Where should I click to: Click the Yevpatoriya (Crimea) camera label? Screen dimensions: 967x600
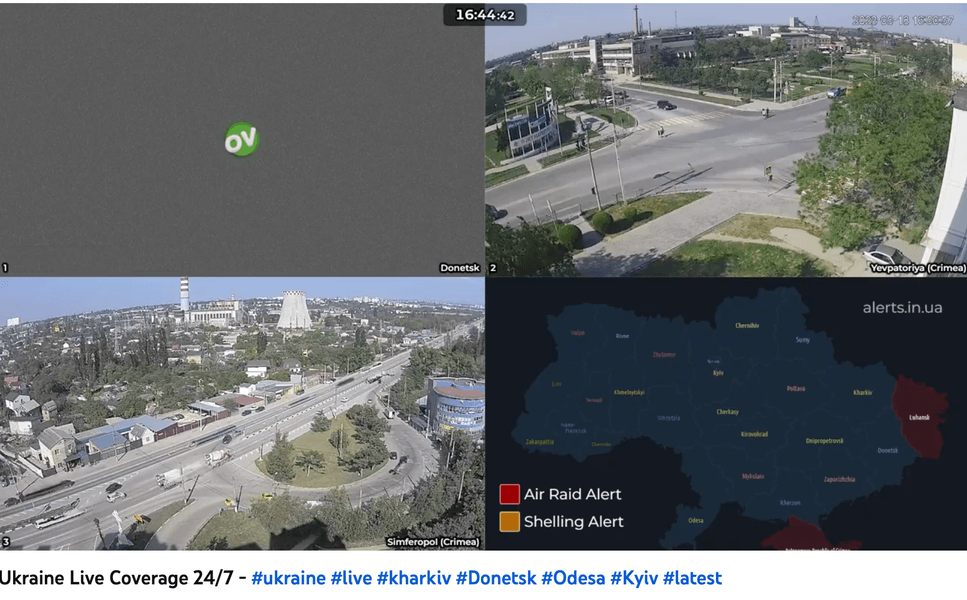918,268
